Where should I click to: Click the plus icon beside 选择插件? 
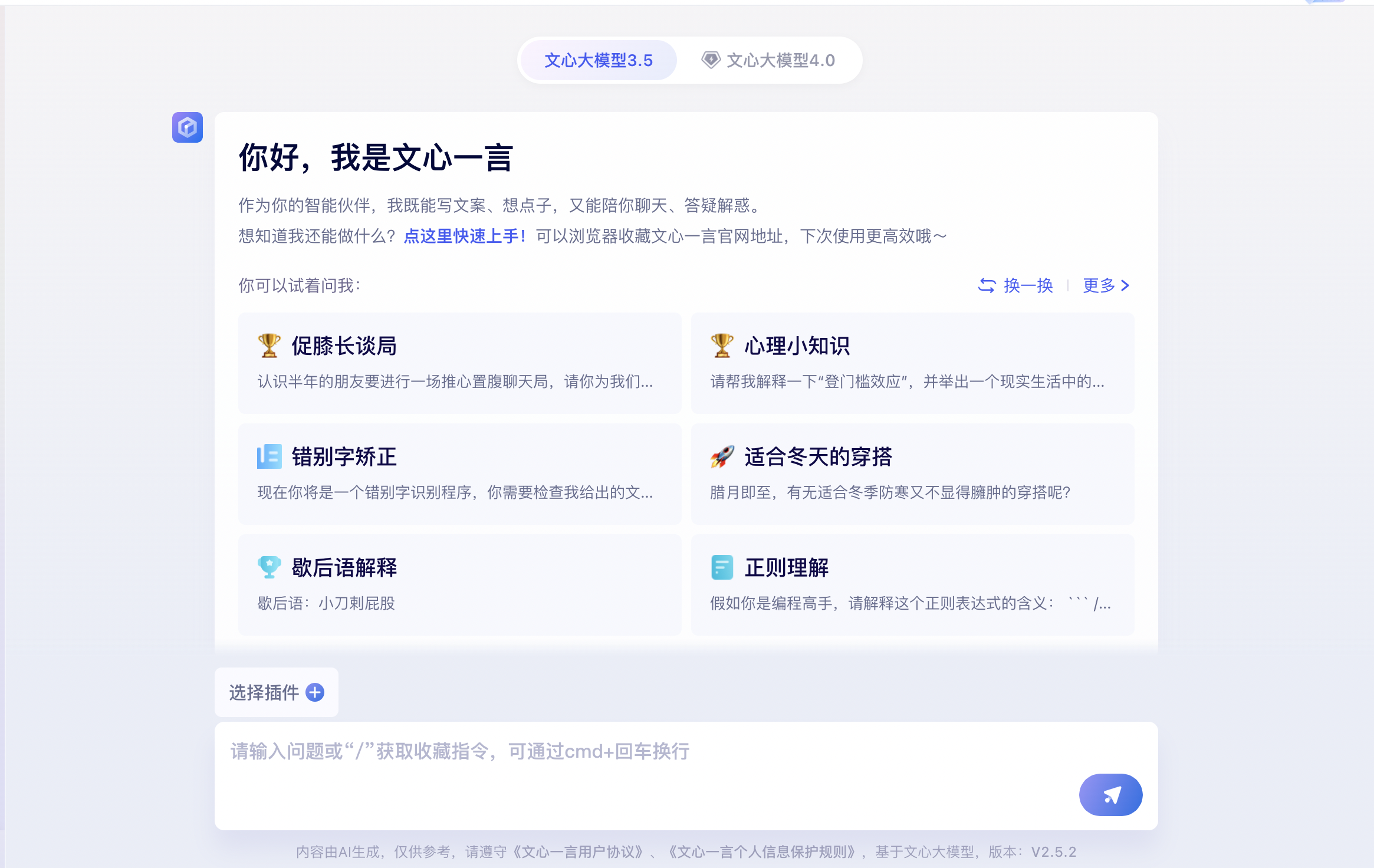point(315,692)
